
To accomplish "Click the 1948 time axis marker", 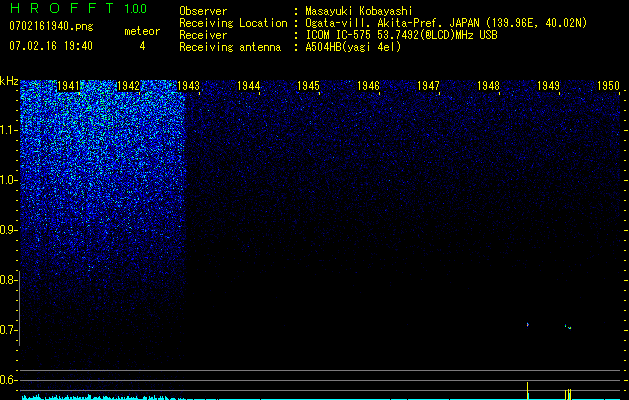I will 488,85.
